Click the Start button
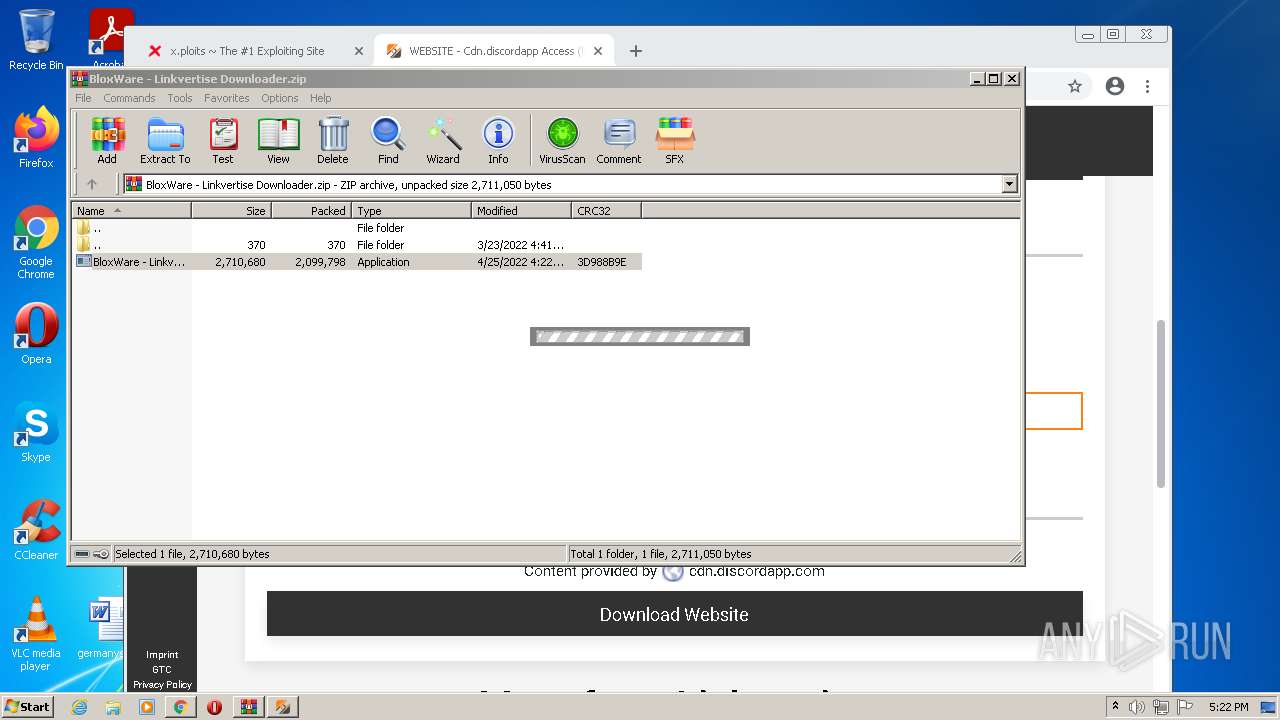Screen dimensions: 1280x720 [28, 707]
